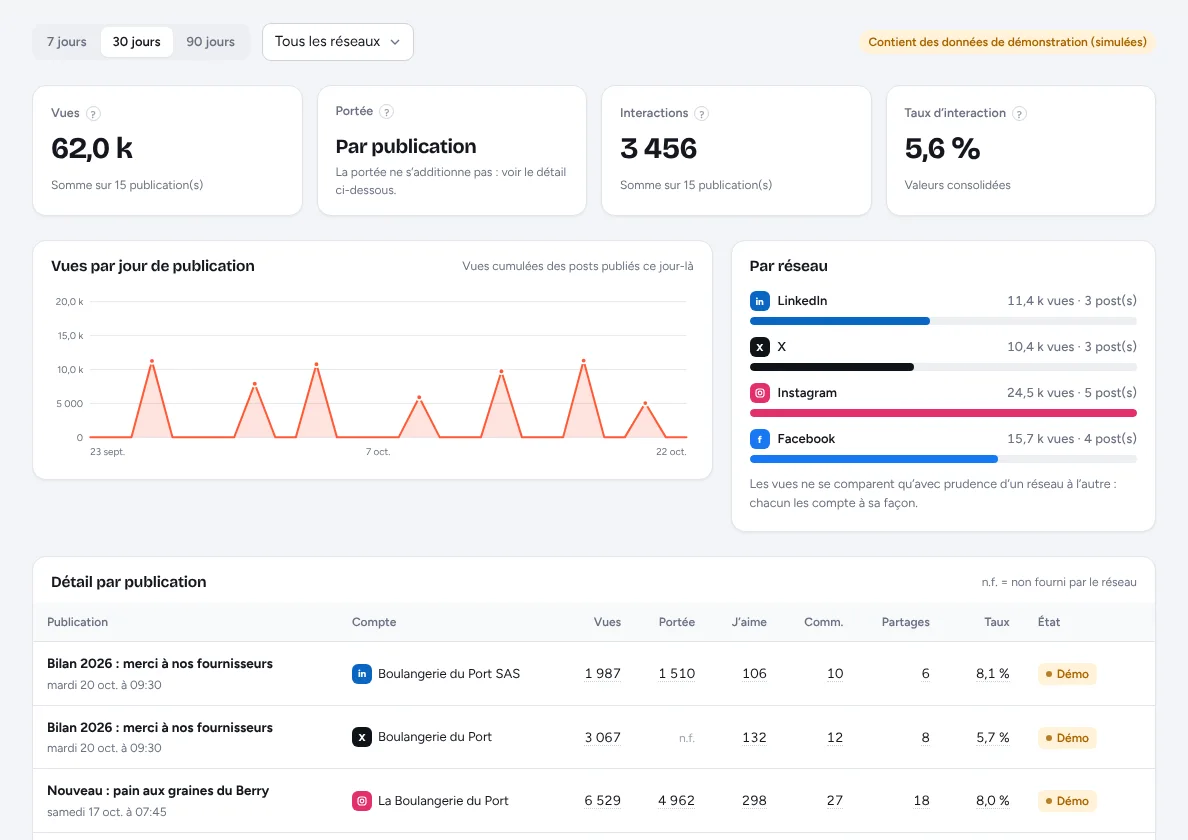Viewport: 1188px width, 840px height.
Task: Click the Portée column header in table
Action: pyautogui.click(x=677, y=622)
